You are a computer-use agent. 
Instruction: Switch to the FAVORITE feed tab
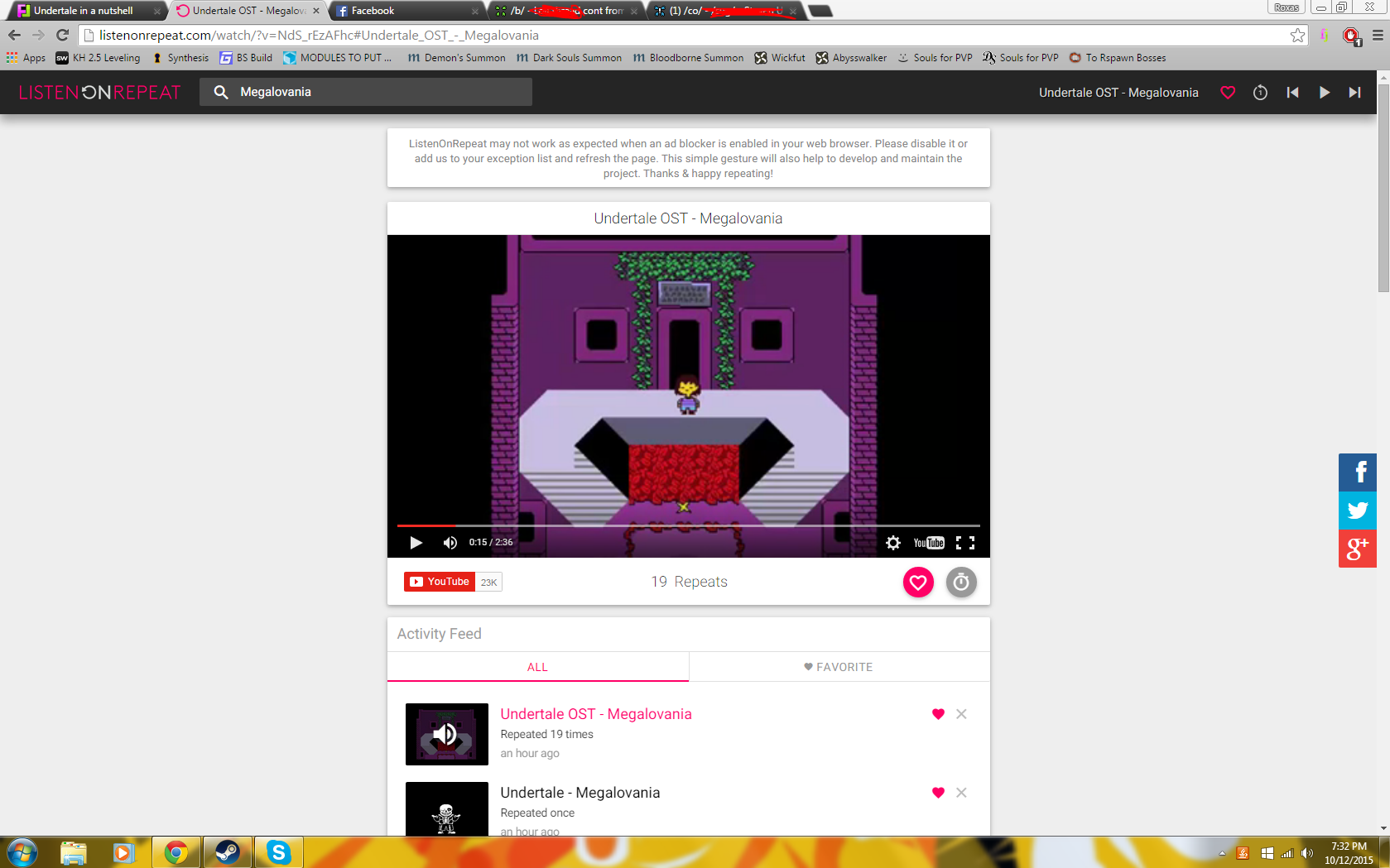point(838,667)
